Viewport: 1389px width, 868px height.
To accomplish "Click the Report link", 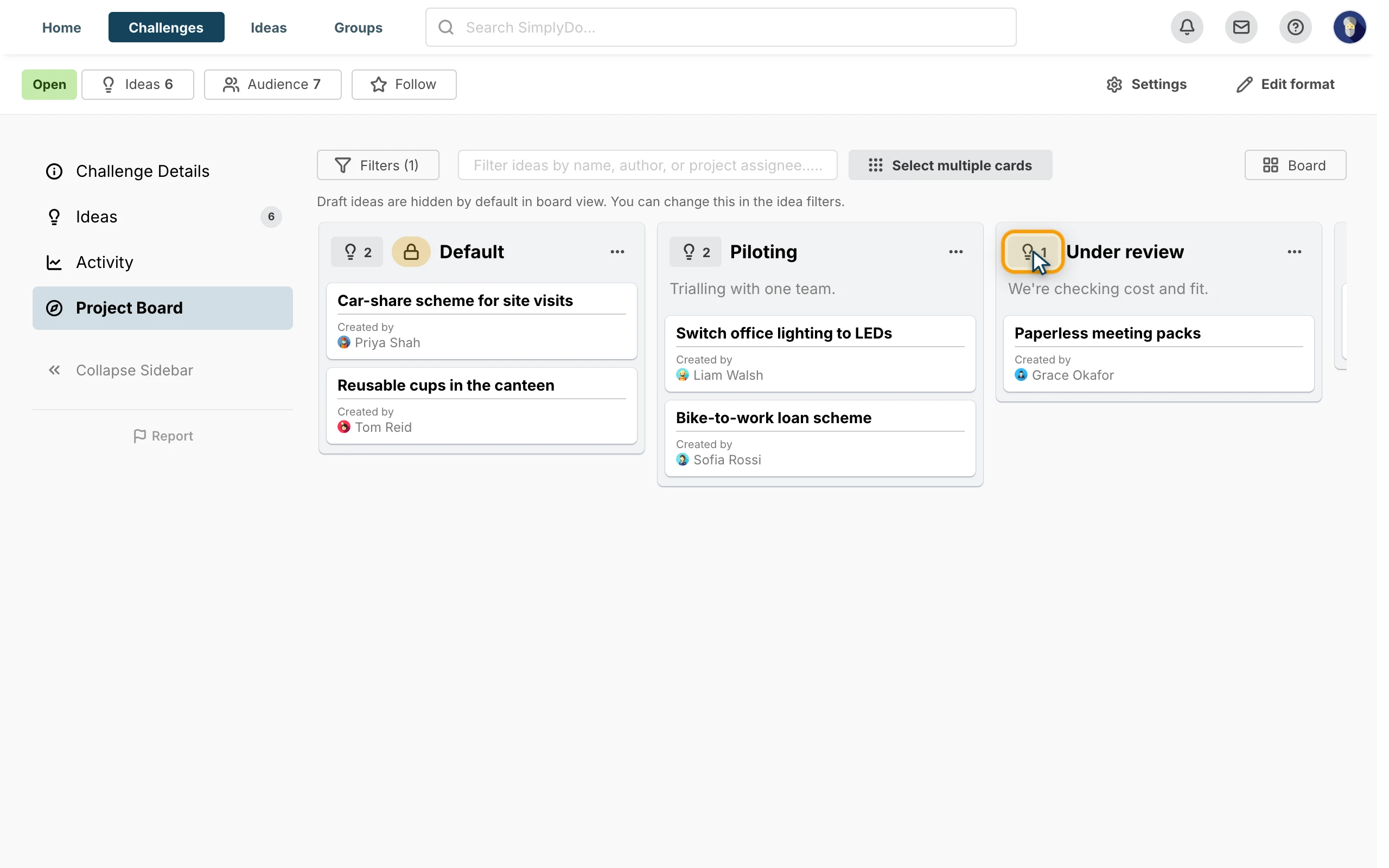I will pos(163,436).
